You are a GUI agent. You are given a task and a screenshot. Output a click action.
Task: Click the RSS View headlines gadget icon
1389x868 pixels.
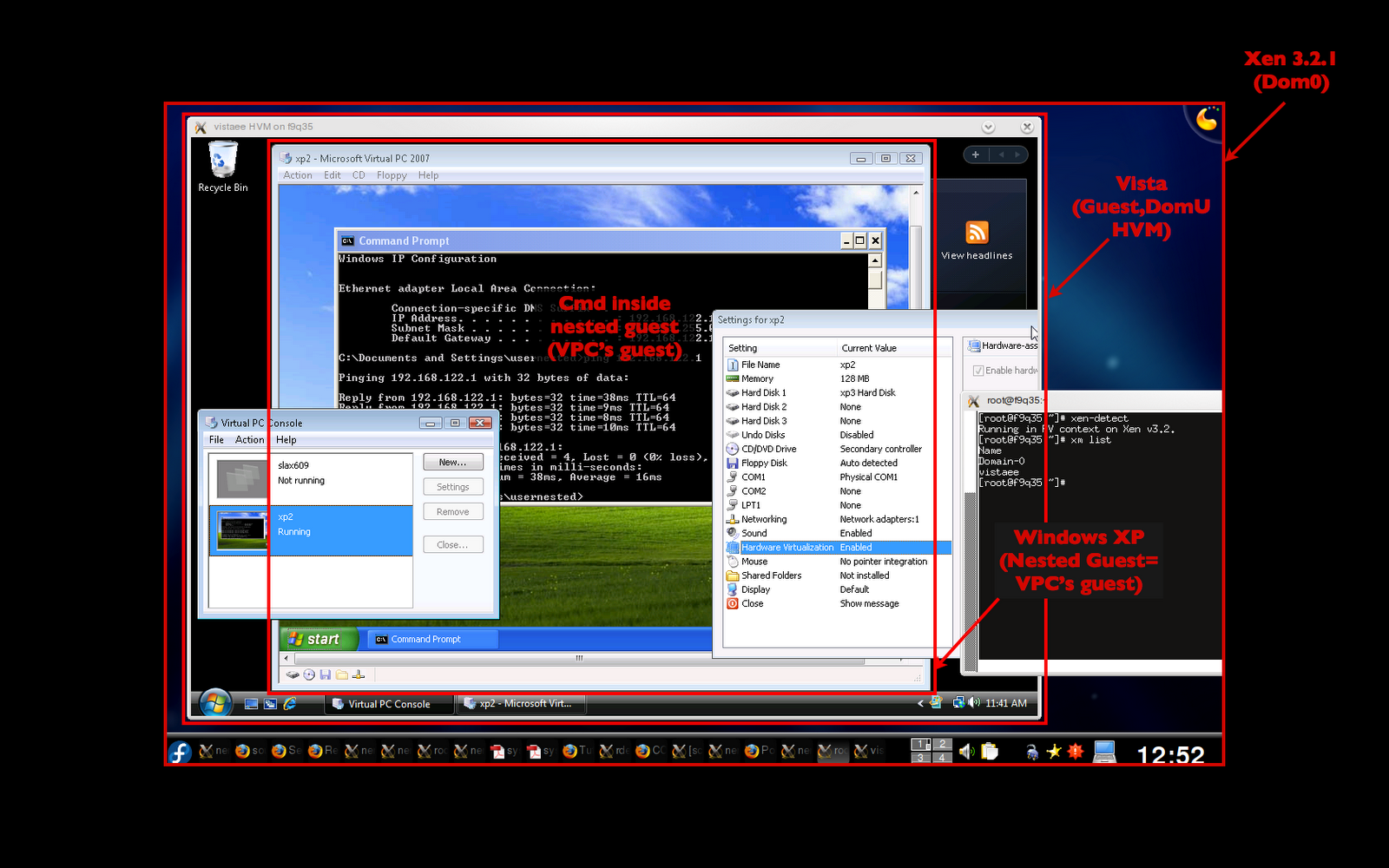[x=977, y=232]
